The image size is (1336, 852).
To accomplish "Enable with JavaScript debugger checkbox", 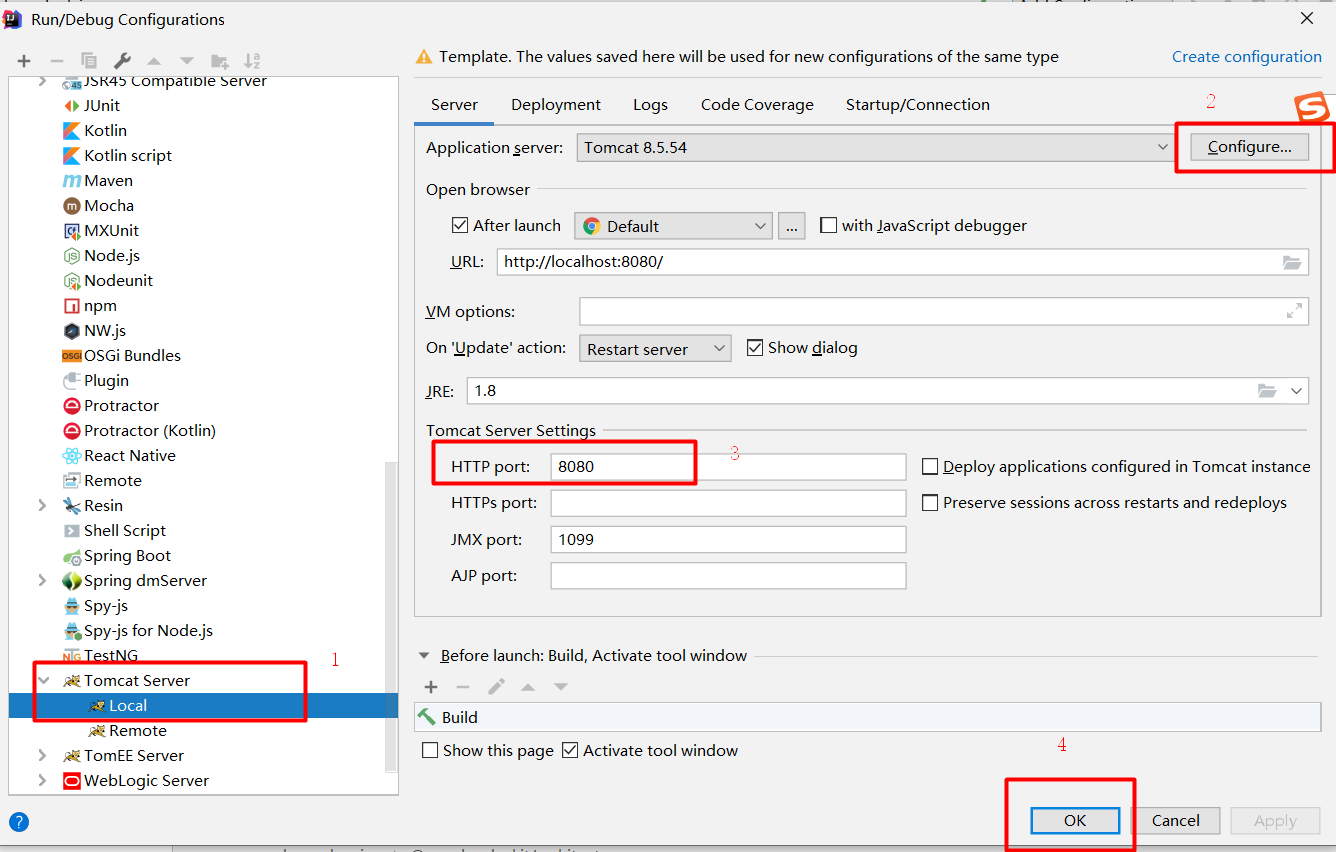I will pos(828,225).
